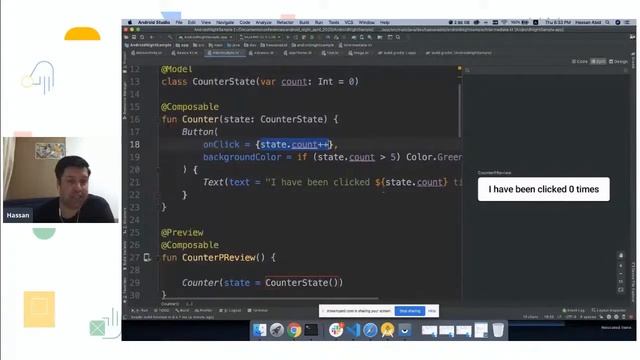
Task: Click the preview button 'I have been clicked 0 times'
Action: tap(544, 189)
